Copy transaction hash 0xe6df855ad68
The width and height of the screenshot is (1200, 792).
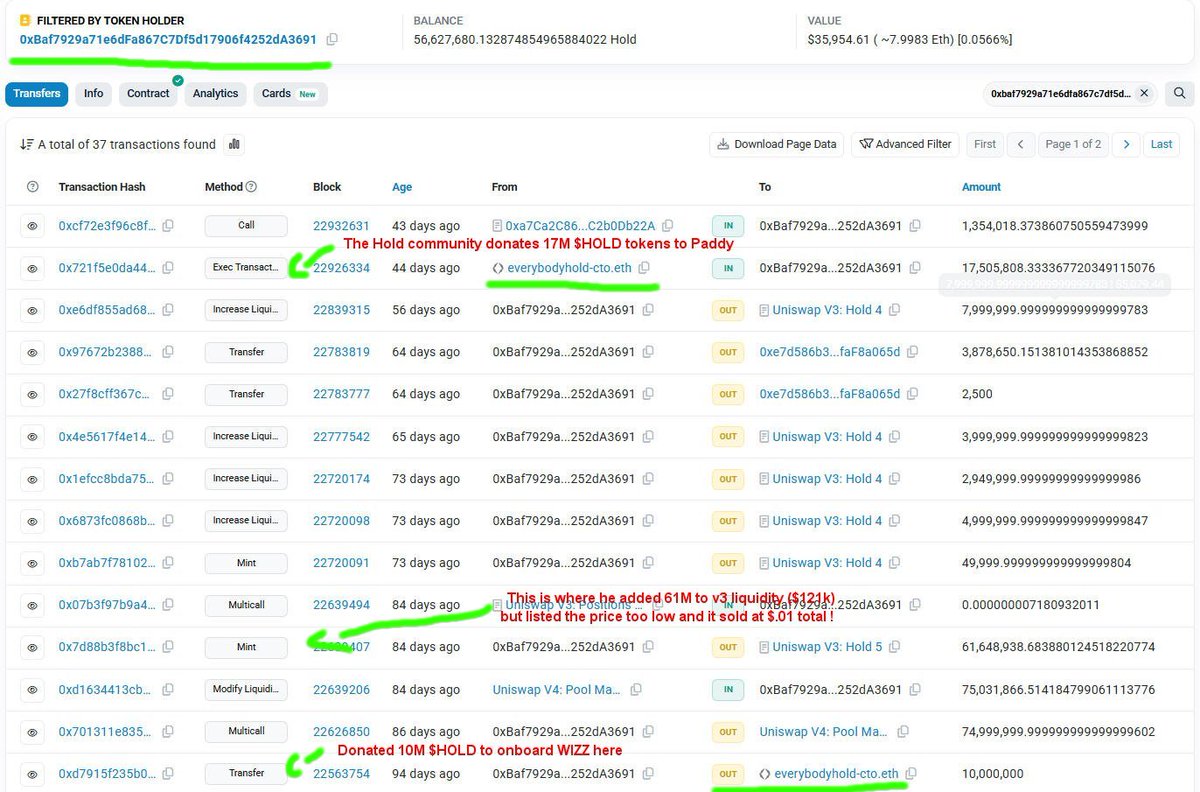[x=168, y=310]
